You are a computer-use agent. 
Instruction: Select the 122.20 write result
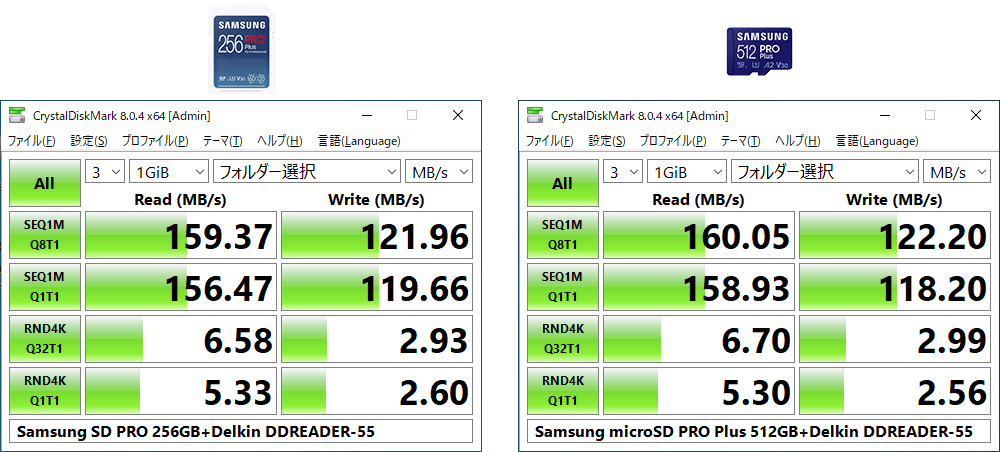point(895,235)
